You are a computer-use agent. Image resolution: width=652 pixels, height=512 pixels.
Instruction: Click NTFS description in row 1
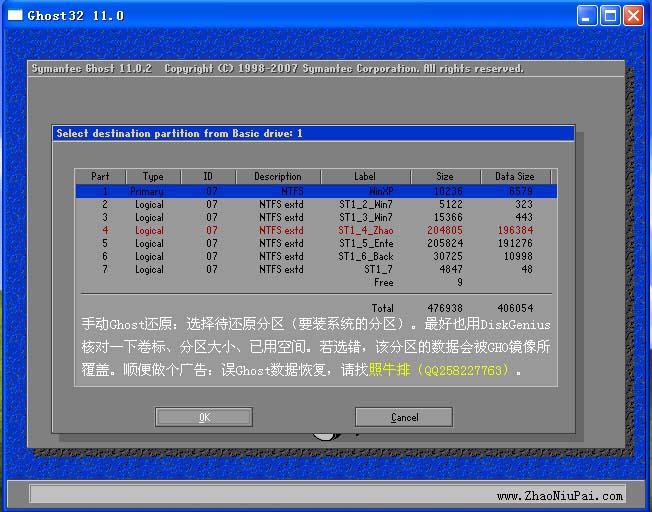tap(292, 191)
